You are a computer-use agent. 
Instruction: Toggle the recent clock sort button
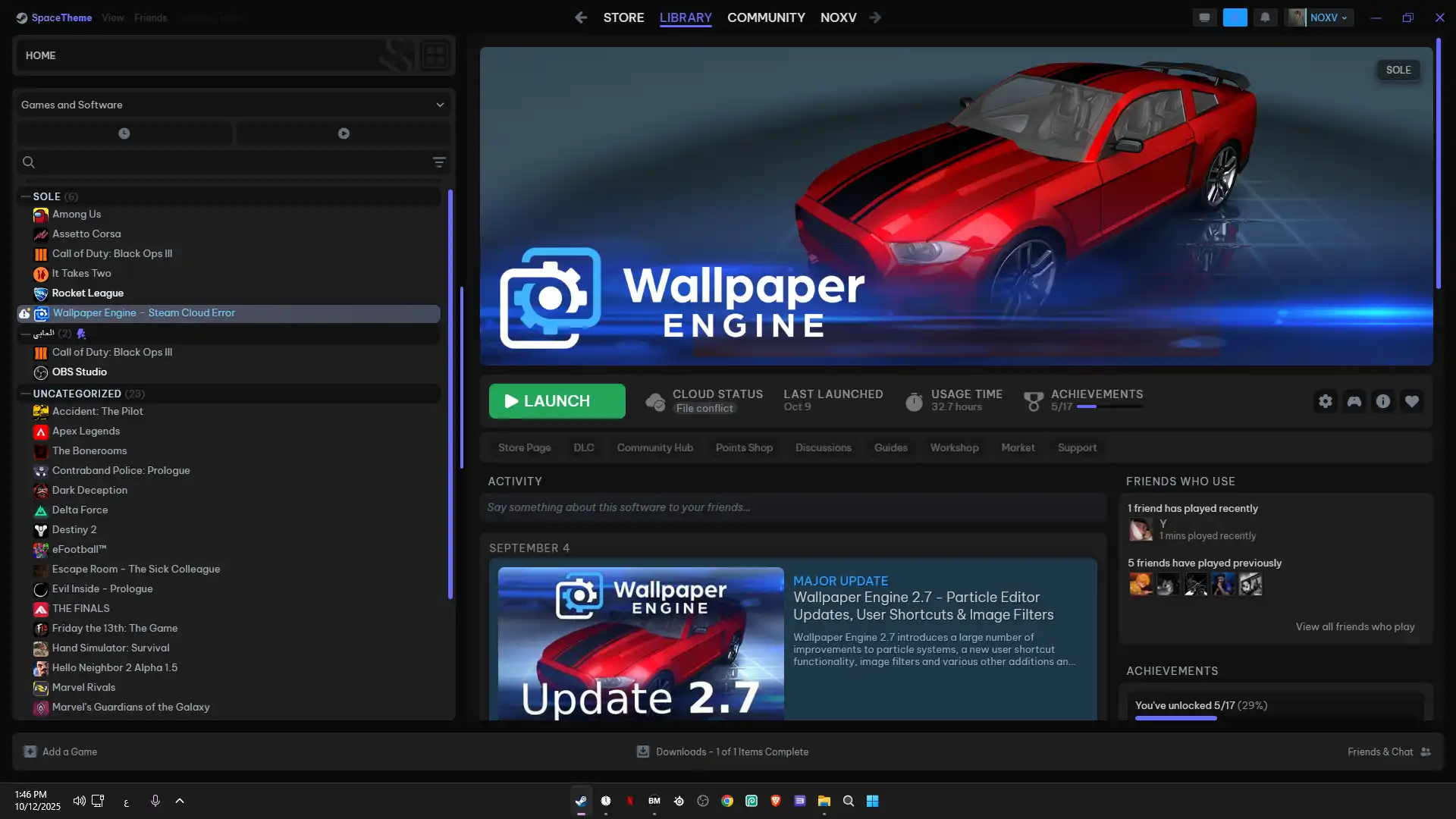tap(124, 133)
